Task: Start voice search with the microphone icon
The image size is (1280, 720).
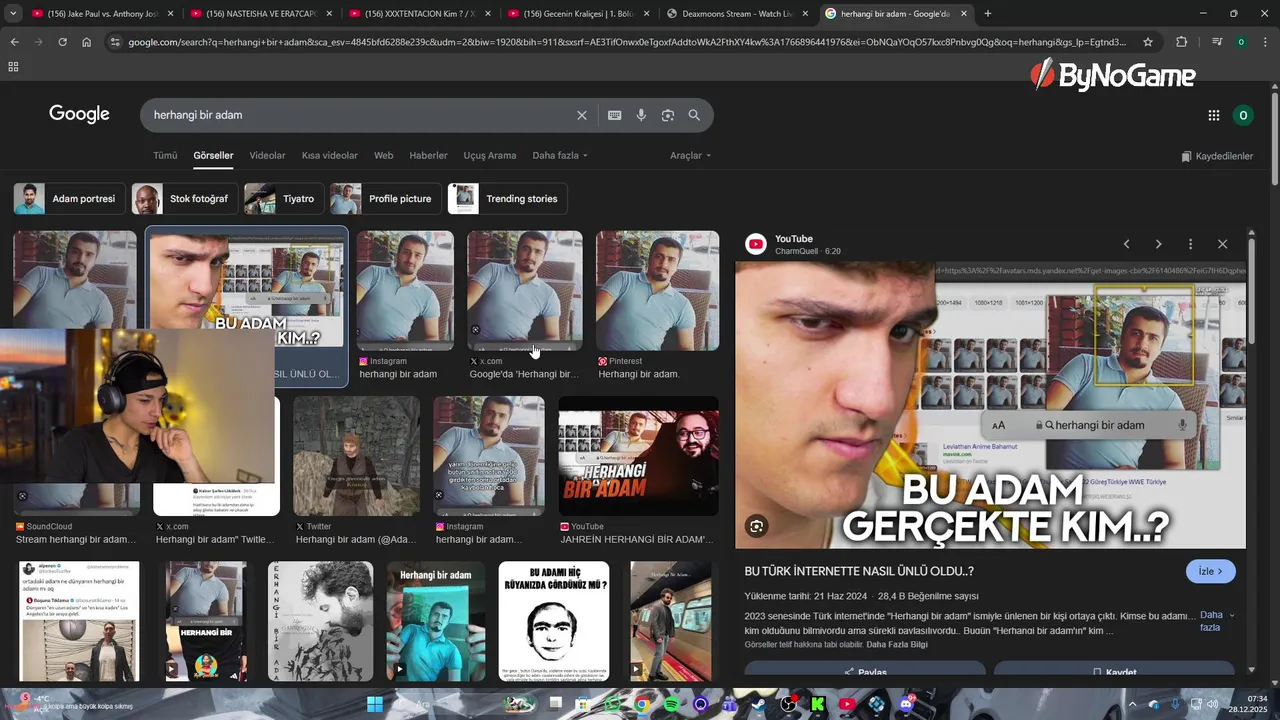Action: (641, 115)
